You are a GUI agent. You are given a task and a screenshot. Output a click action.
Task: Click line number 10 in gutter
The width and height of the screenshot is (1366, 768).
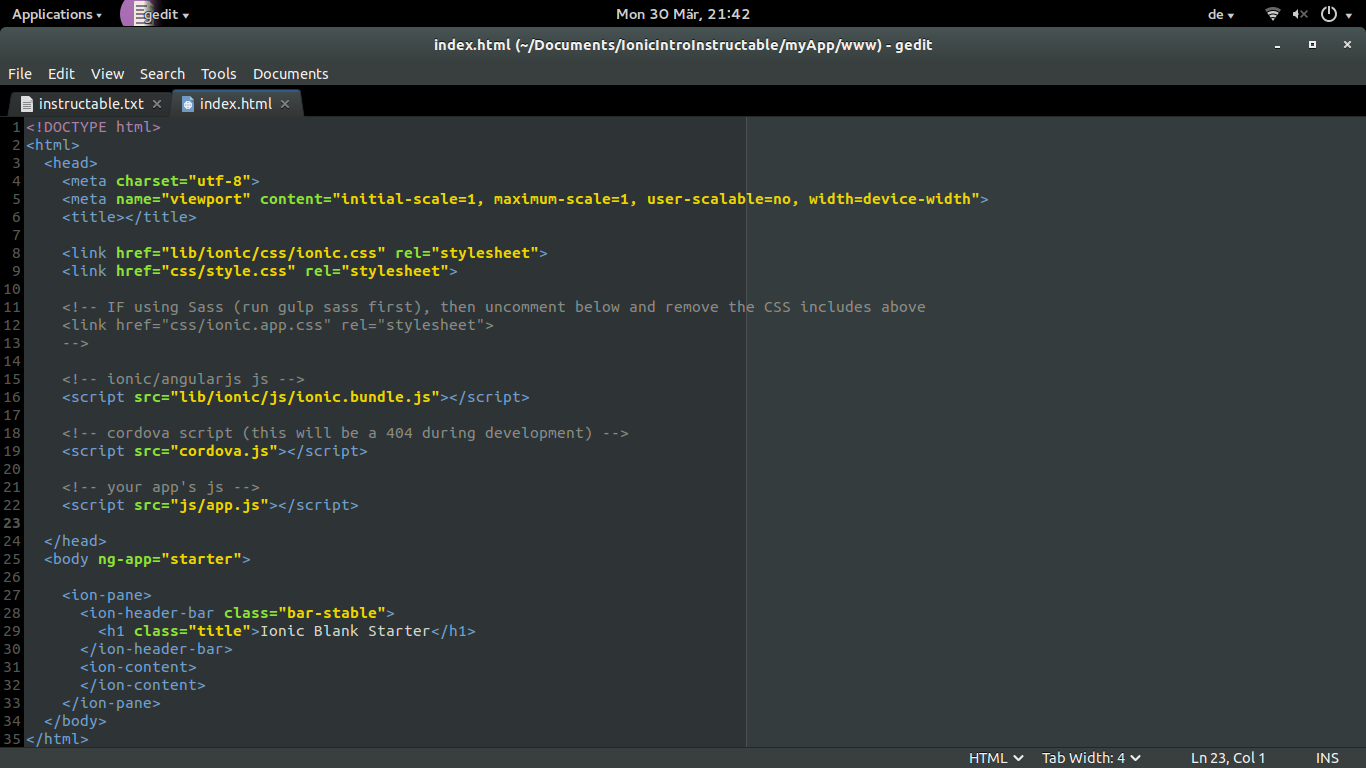12,289
